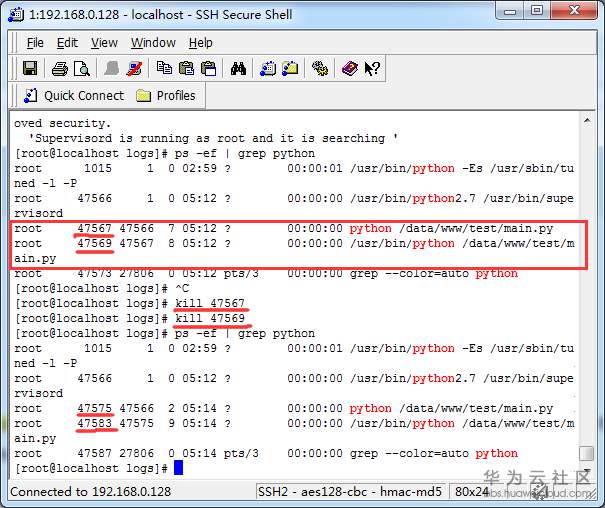Click the 'kill 47567' command text
The width and height of the screenshot is (605, 508).
coord(210,303)
